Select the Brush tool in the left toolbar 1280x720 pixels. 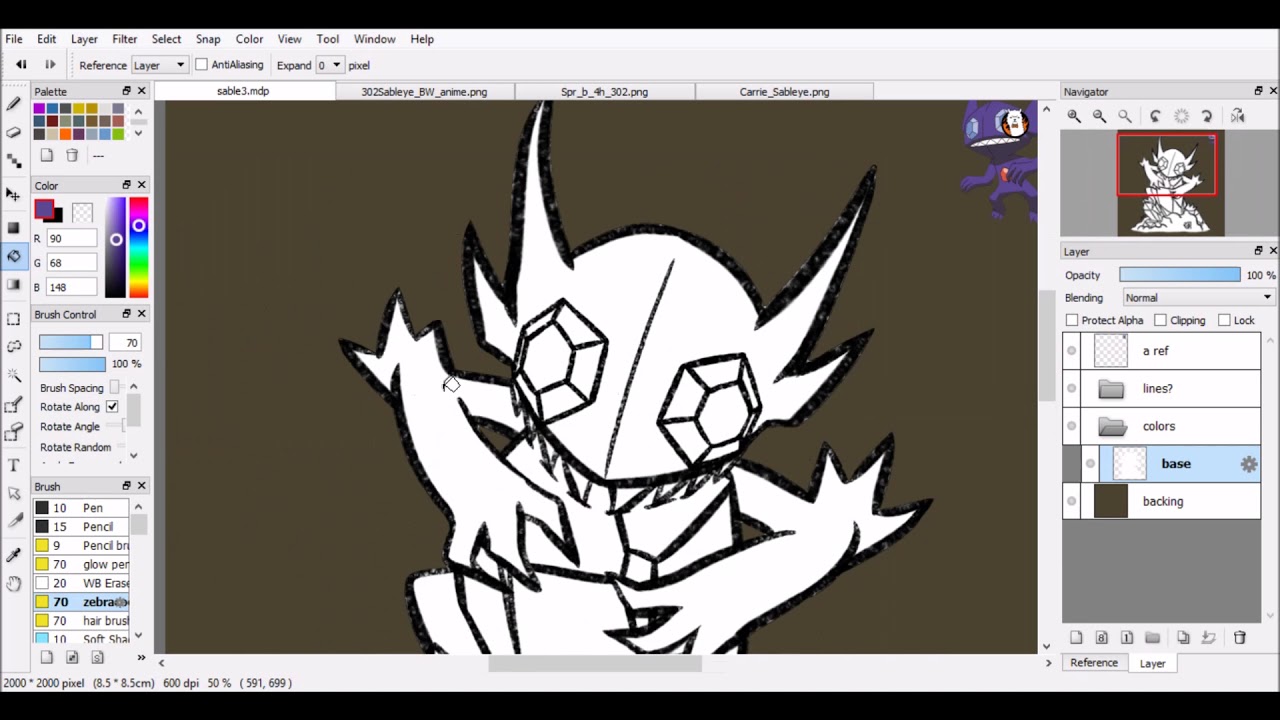(14, 103)
